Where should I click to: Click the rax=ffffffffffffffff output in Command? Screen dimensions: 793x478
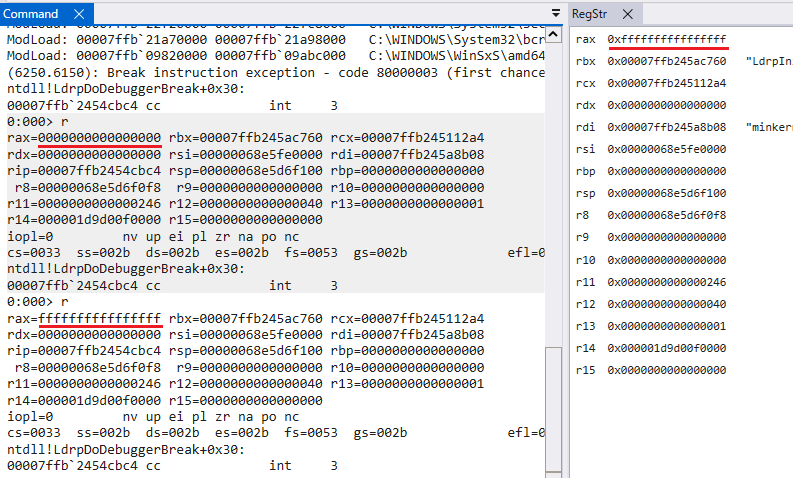coord(84,319)
